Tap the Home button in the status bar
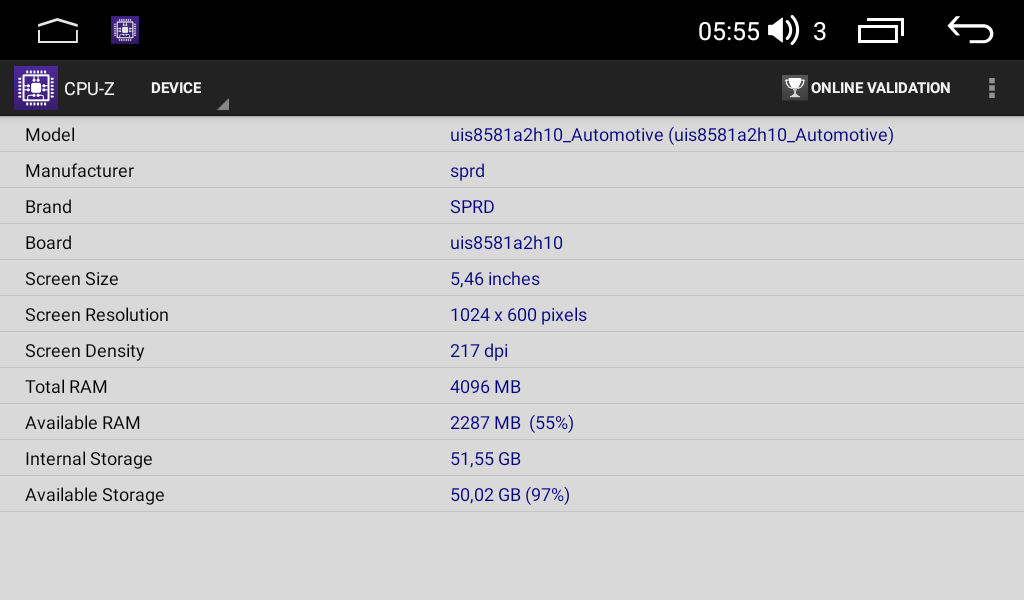 pos(58,31)
